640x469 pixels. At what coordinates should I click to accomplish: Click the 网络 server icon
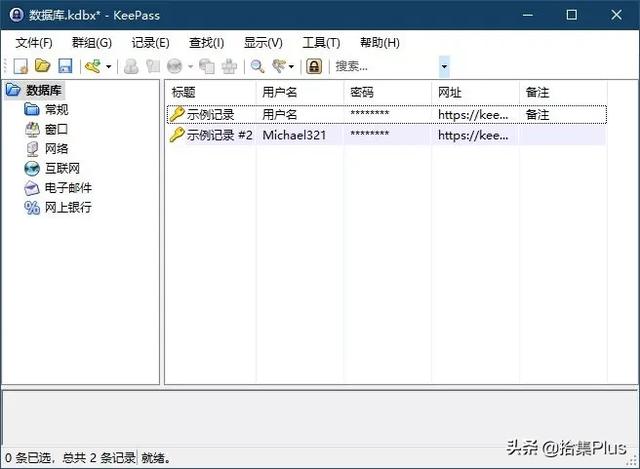[32, 149]
